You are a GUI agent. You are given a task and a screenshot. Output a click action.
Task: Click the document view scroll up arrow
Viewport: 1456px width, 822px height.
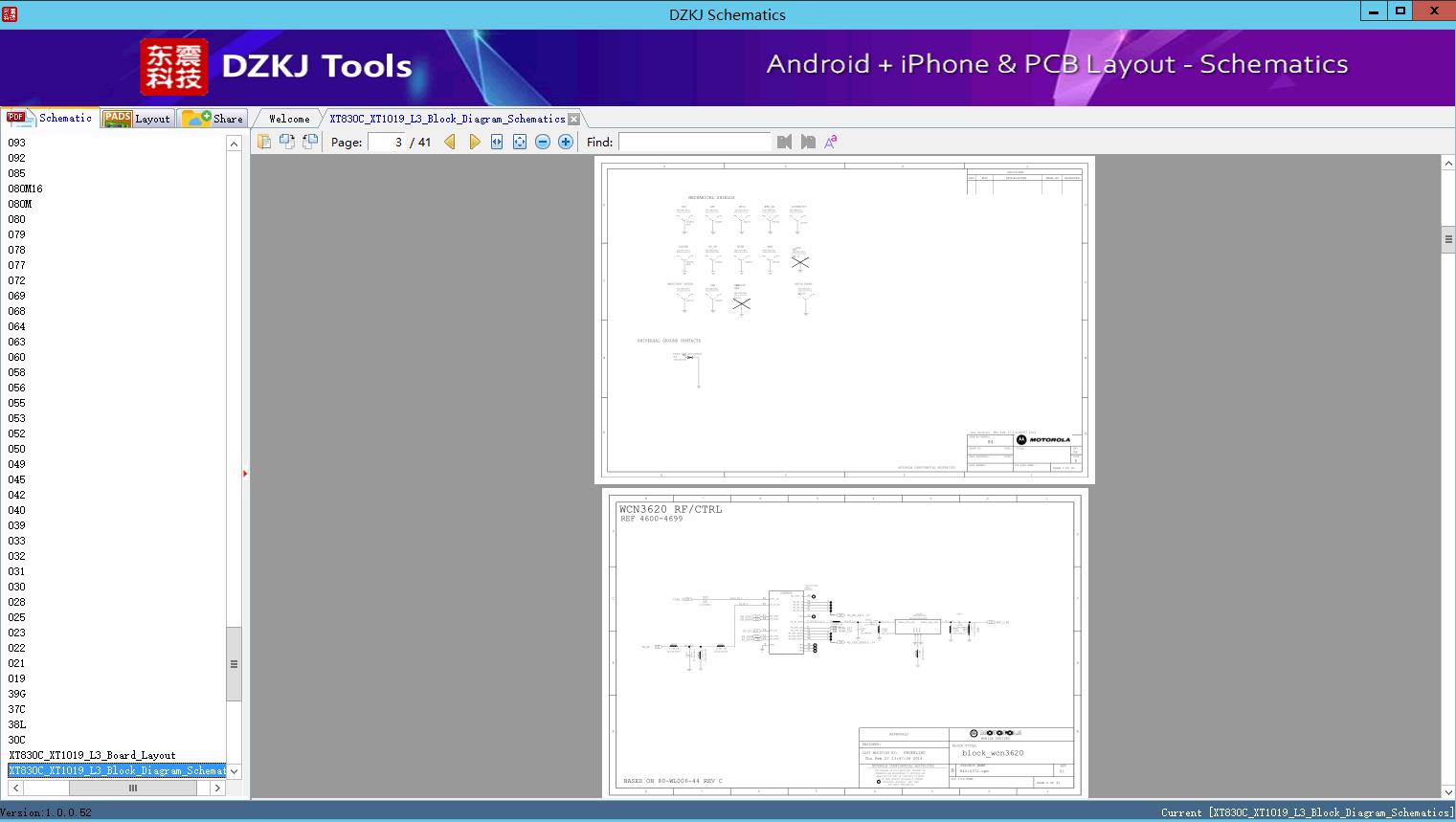point(1448,164)
